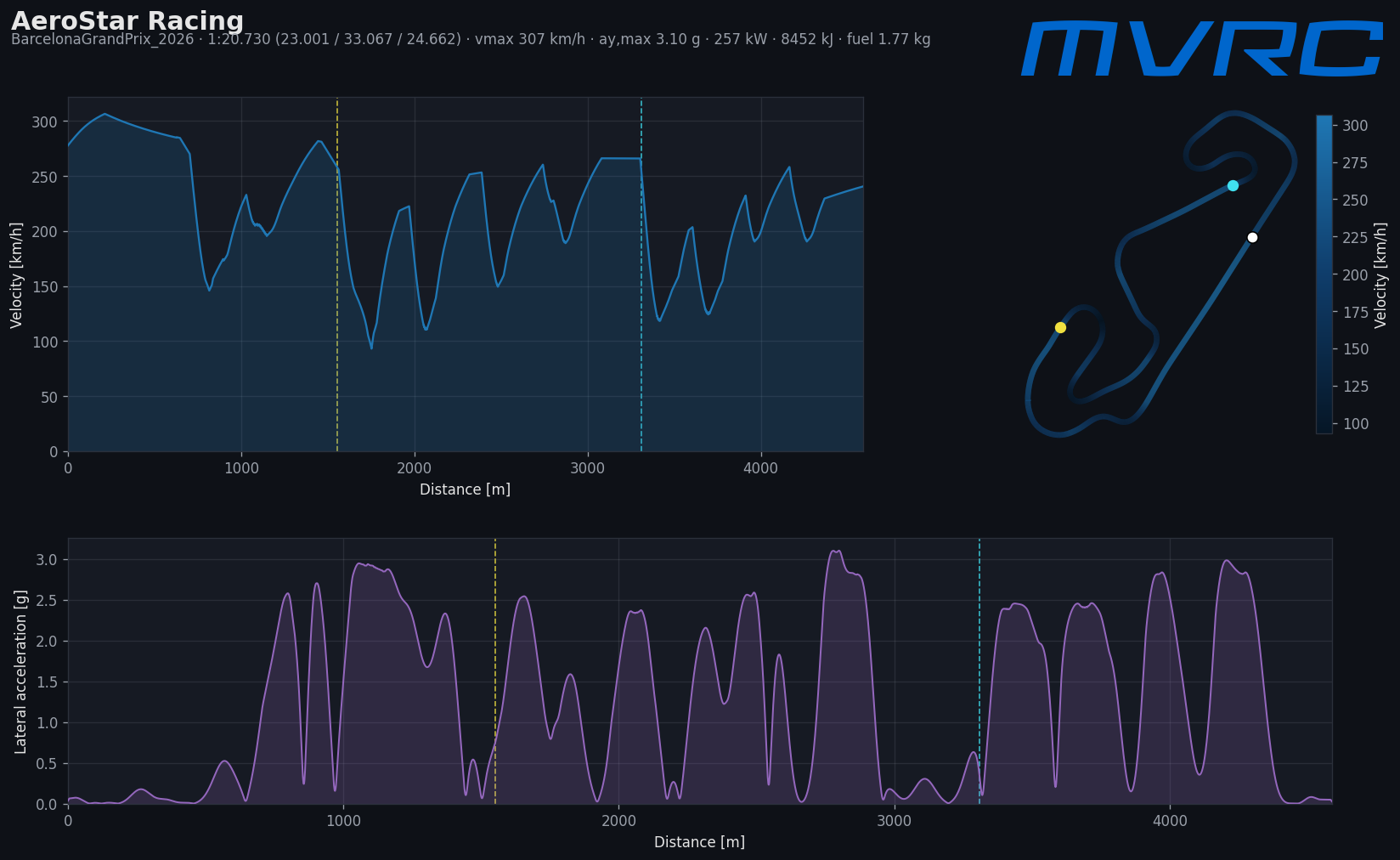Click the colorbar's "Velocity [km/h]" label
The image size is (1400, 860).
[x=1380, y=274]
